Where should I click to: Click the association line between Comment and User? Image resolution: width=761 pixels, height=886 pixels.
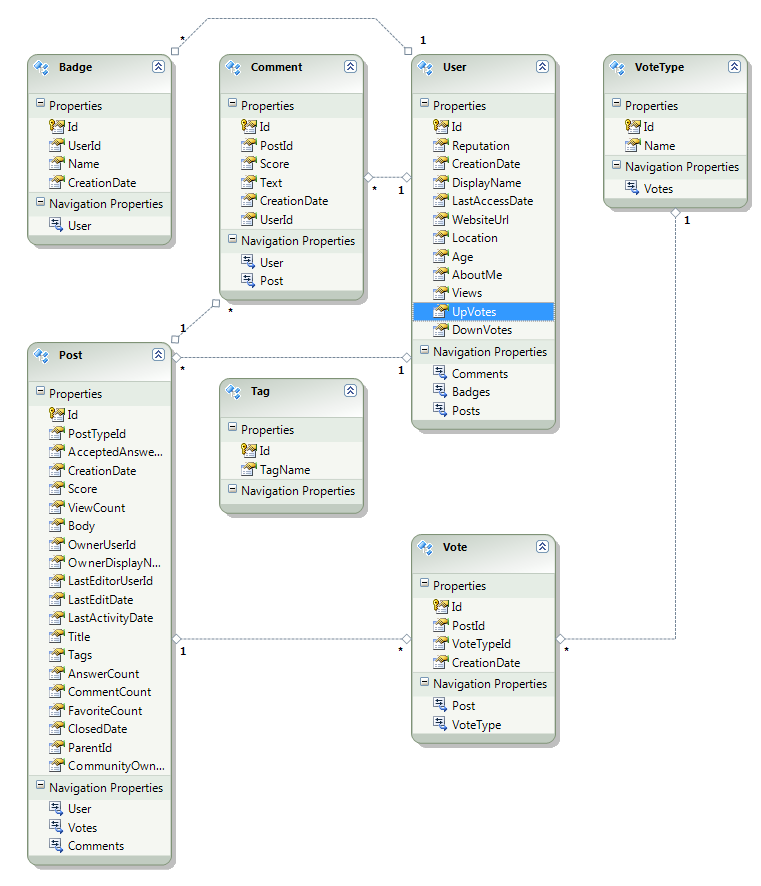(388, 177)
